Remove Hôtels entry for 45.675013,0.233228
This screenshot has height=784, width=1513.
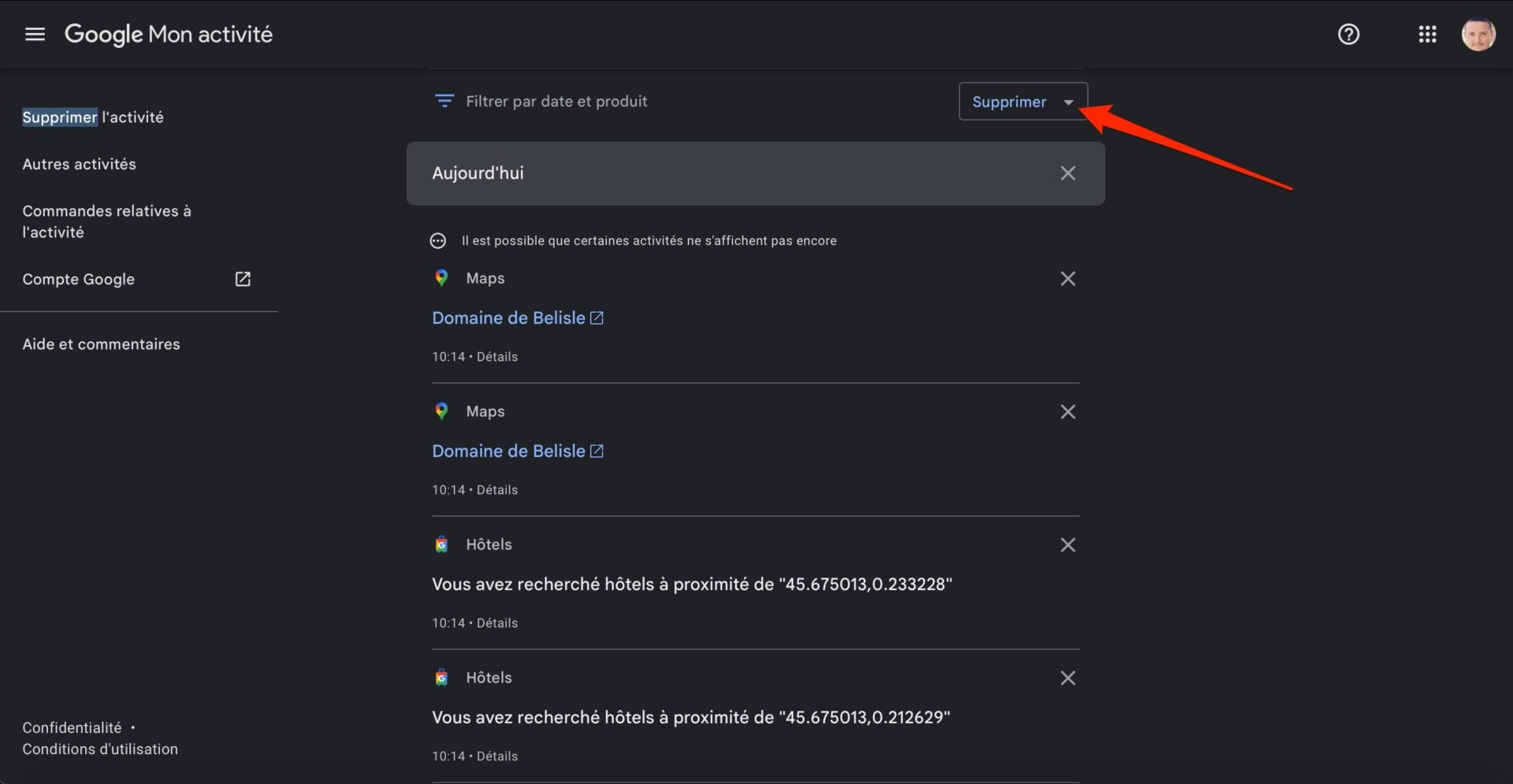pyautogui.click(x=1068, y=545)
